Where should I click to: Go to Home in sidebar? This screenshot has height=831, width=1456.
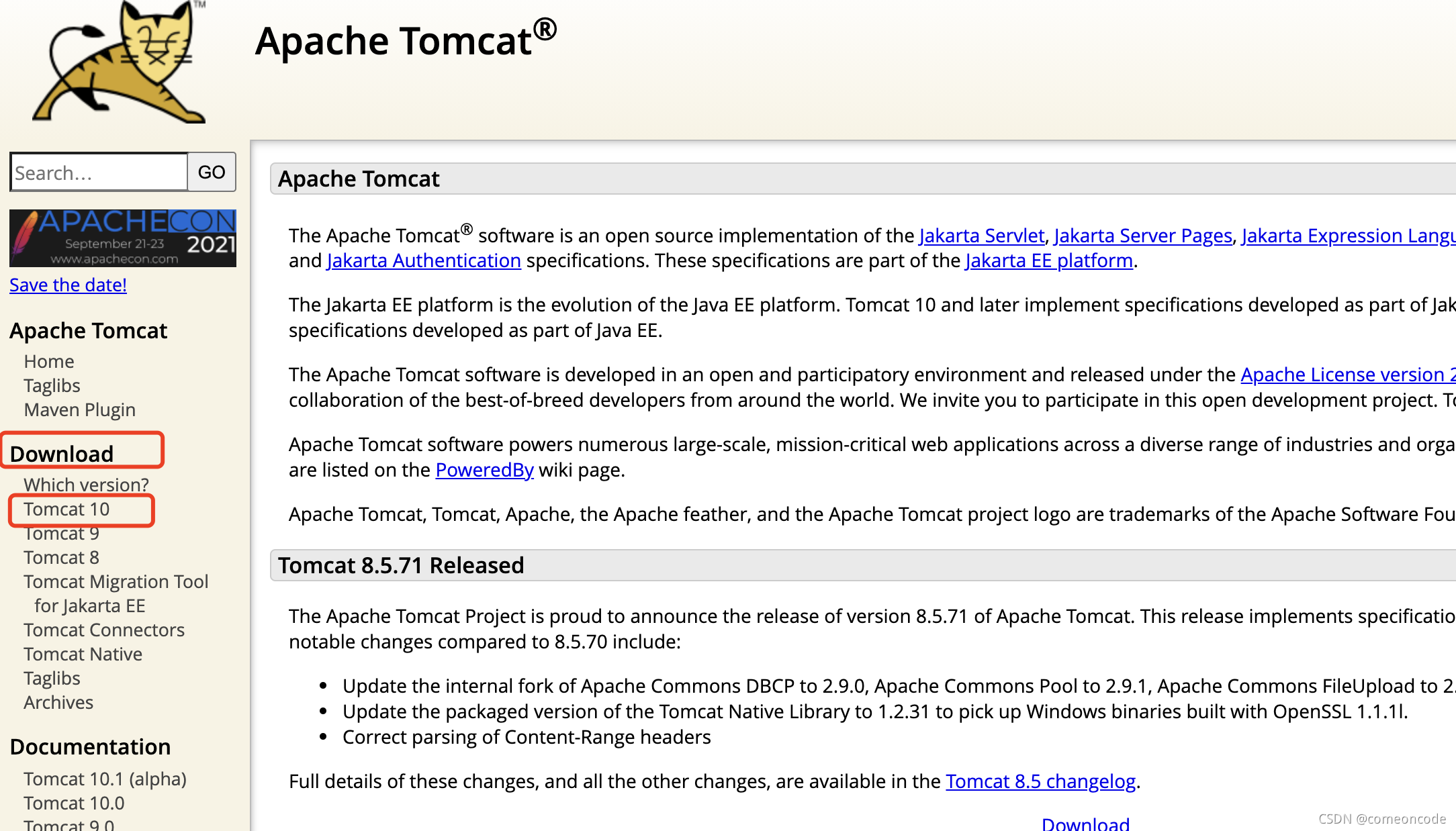(x=49, y=361)
